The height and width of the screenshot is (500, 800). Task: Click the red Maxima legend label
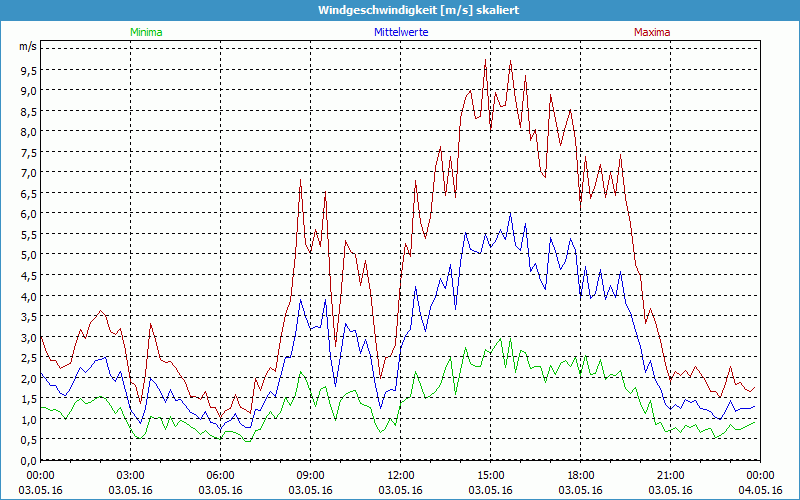pos(652,32)
